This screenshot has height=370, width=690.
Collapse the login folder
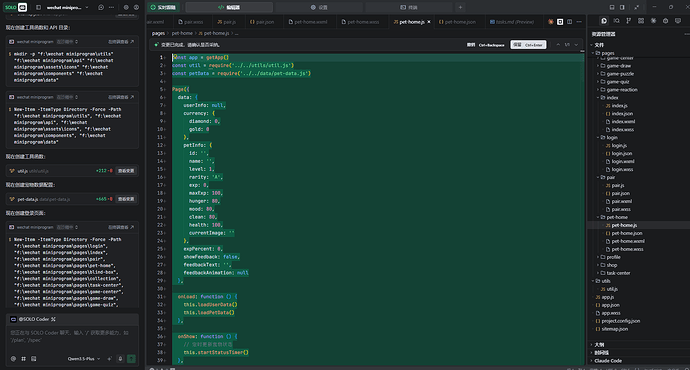coord(612,138)
